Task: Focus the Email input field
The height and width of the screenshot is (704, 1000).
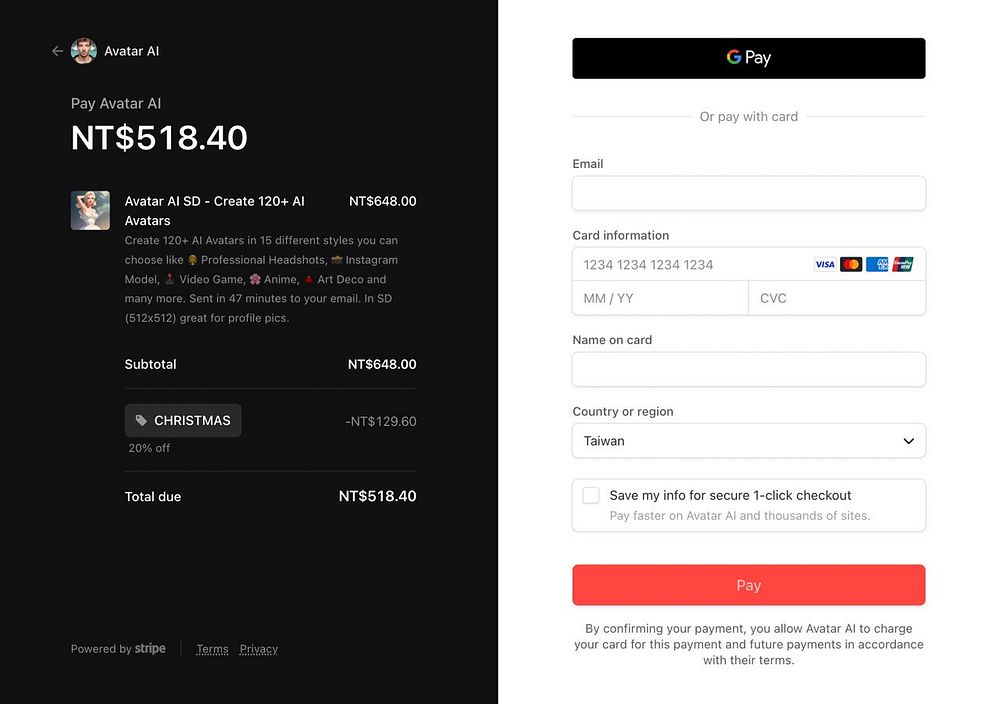Action: [x=748, y=194]
